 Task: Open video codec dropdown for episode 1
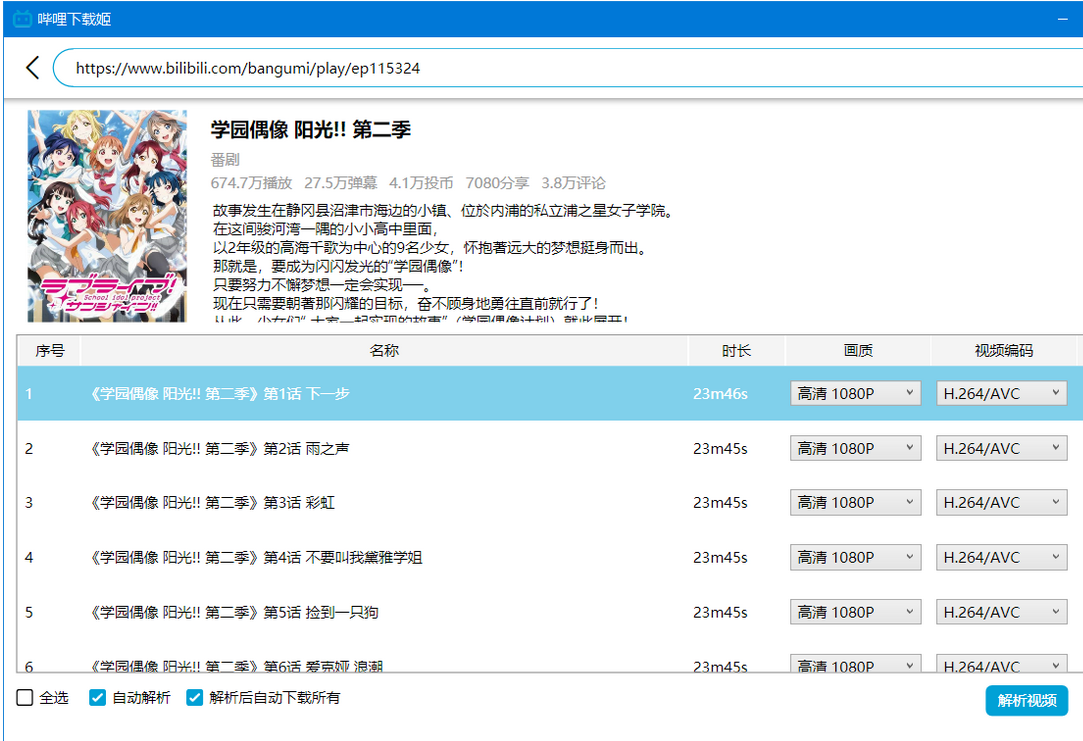[1001, 394]
